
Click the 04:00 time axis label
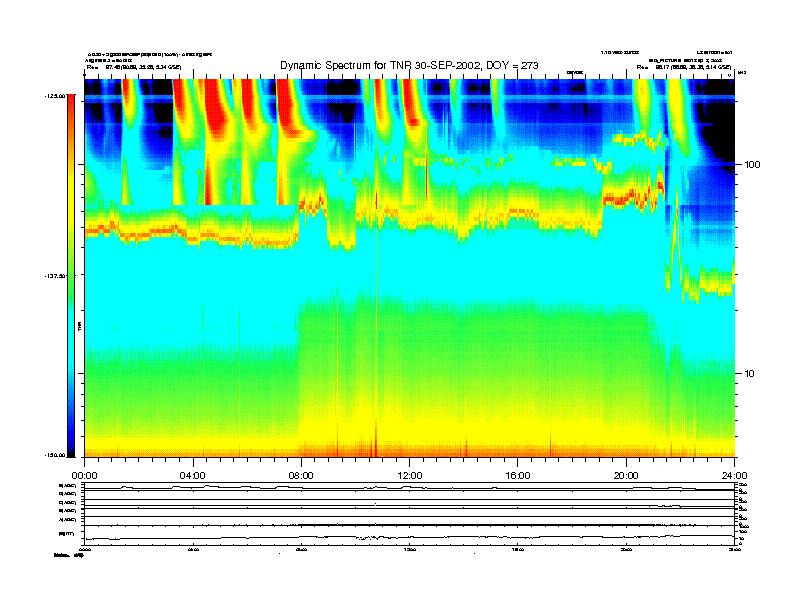192,476
